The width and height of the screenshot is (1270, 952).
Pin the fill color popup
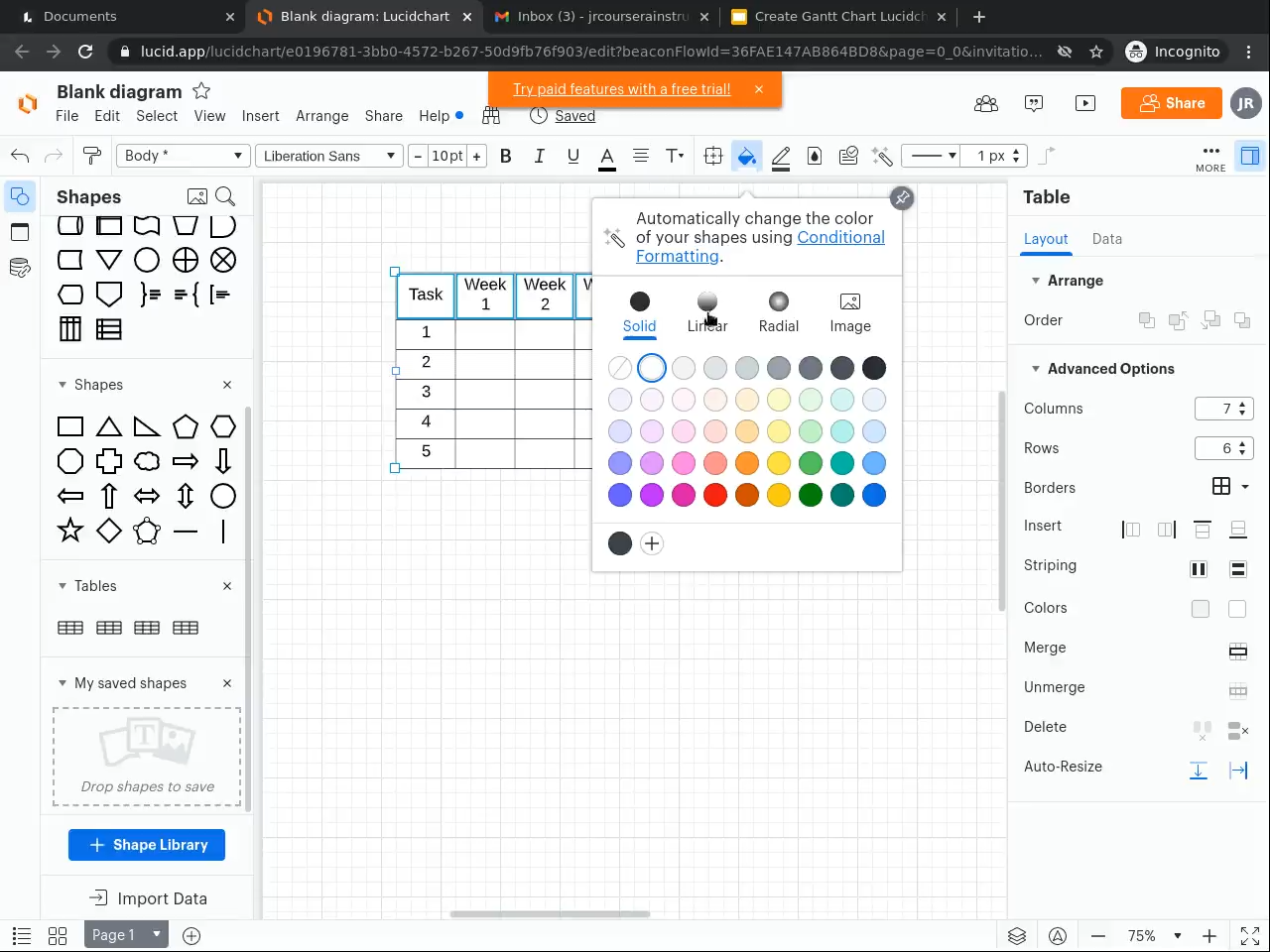coord(901,198)
